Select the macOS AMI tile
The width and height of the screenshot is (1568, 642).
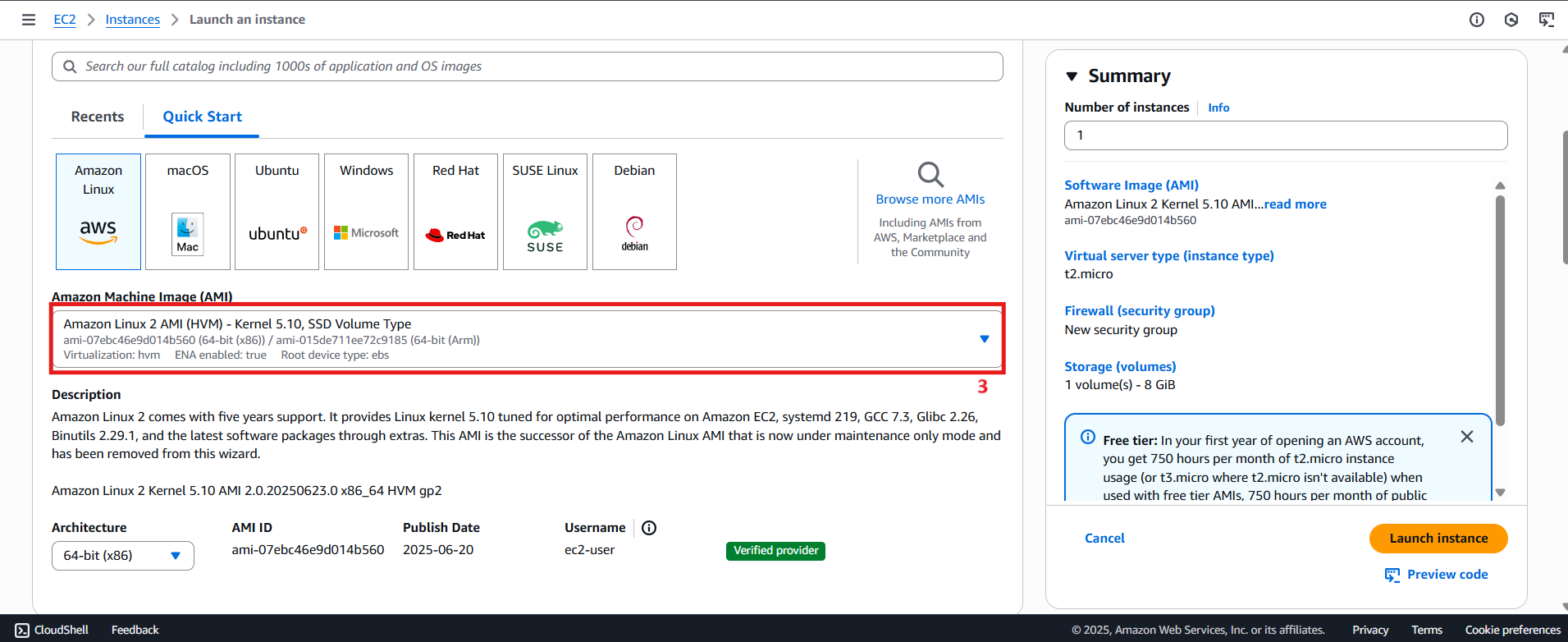pyautogui.click(x=188, y=212)
